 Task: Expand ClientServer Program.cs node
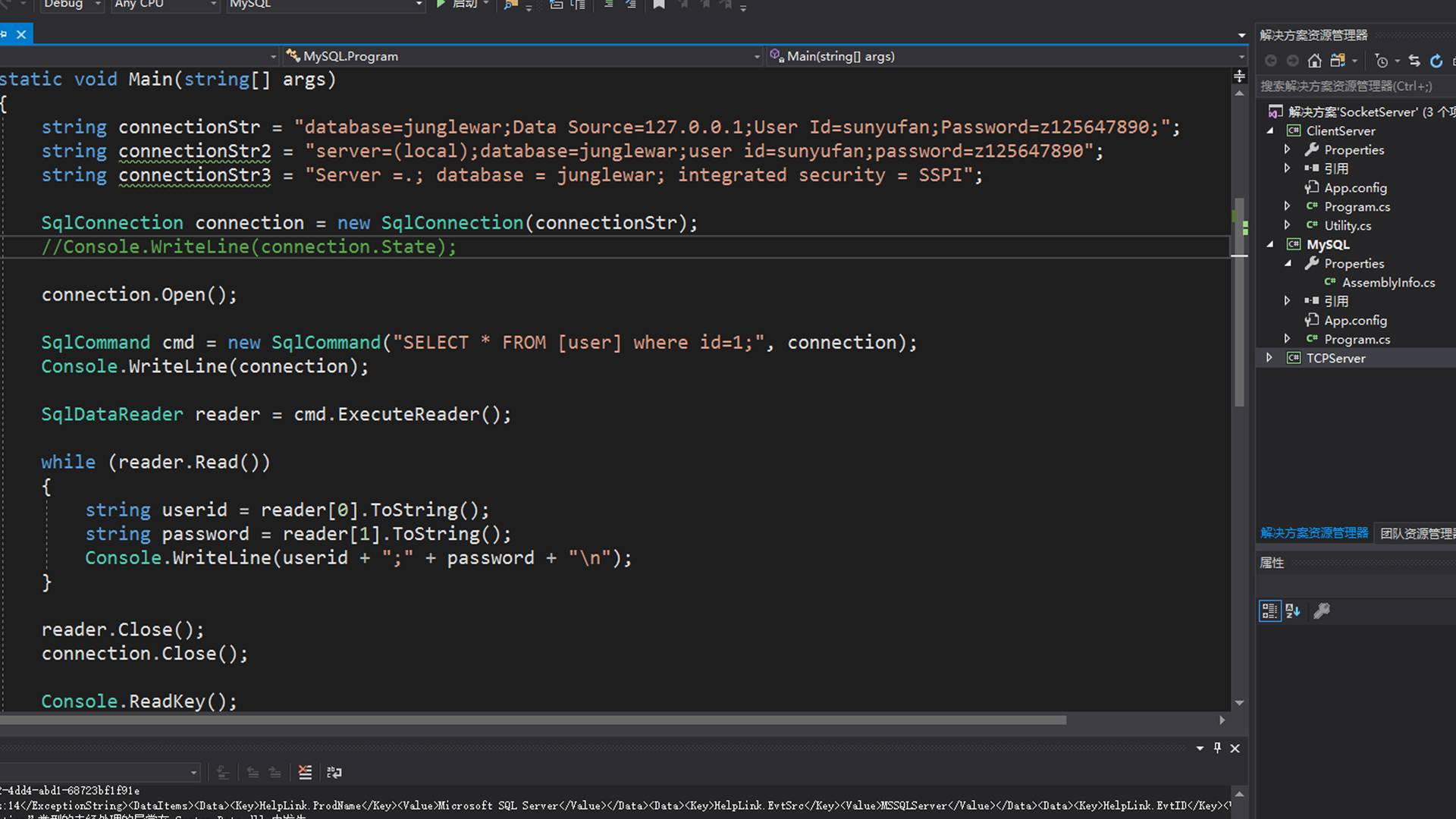[1287, 206]
